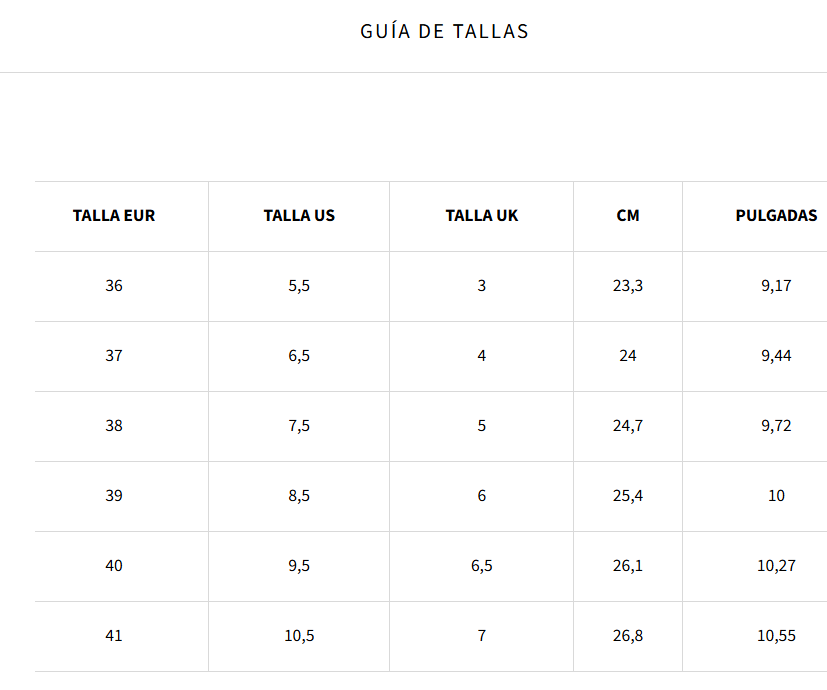Click UK size 3 cell
The height and width of the screenshot is (690, 827).
[482, 286]
